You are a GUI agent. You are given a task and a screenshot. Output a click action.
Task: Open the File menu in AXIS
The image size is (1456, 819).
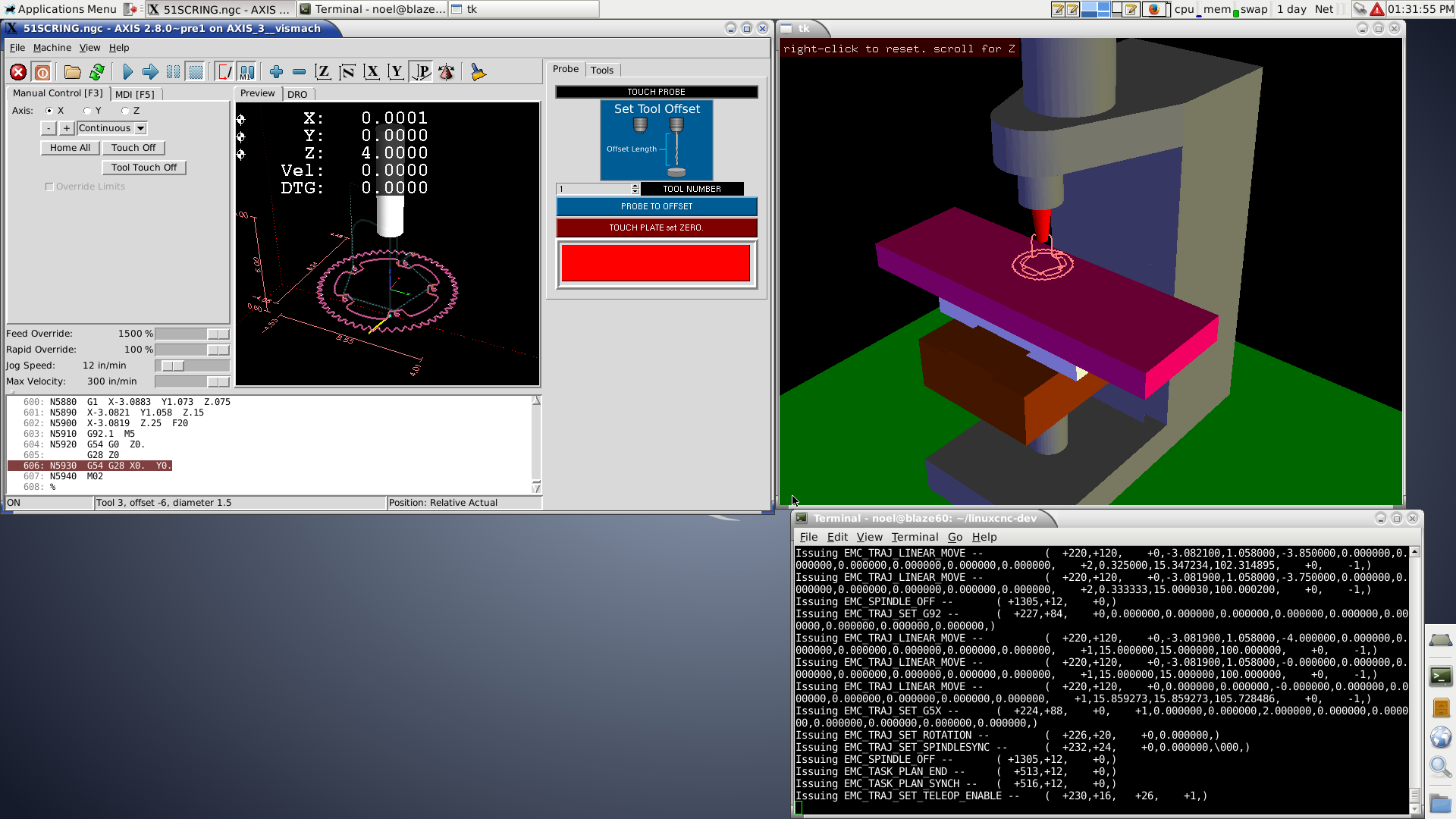[17, 47]
